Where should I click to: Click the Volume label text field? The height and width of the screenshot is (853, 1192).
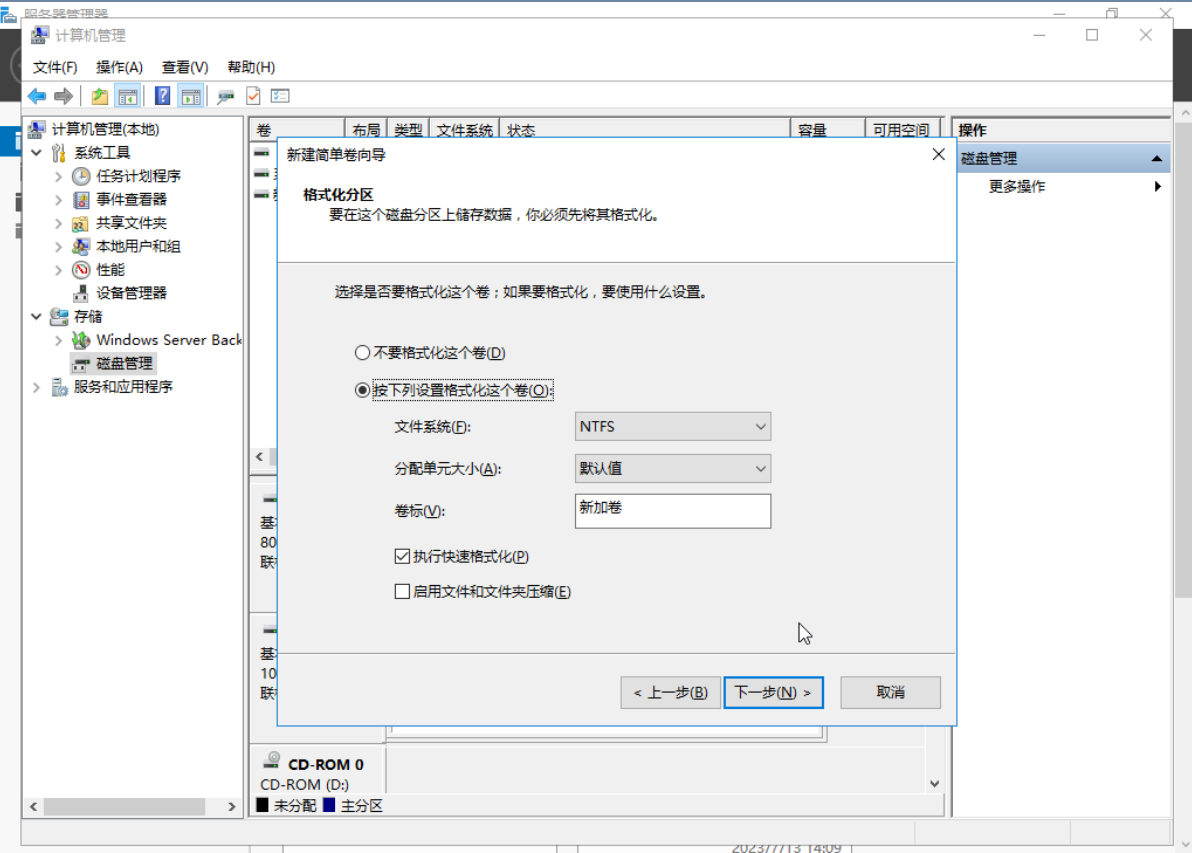tap(673, 511)
